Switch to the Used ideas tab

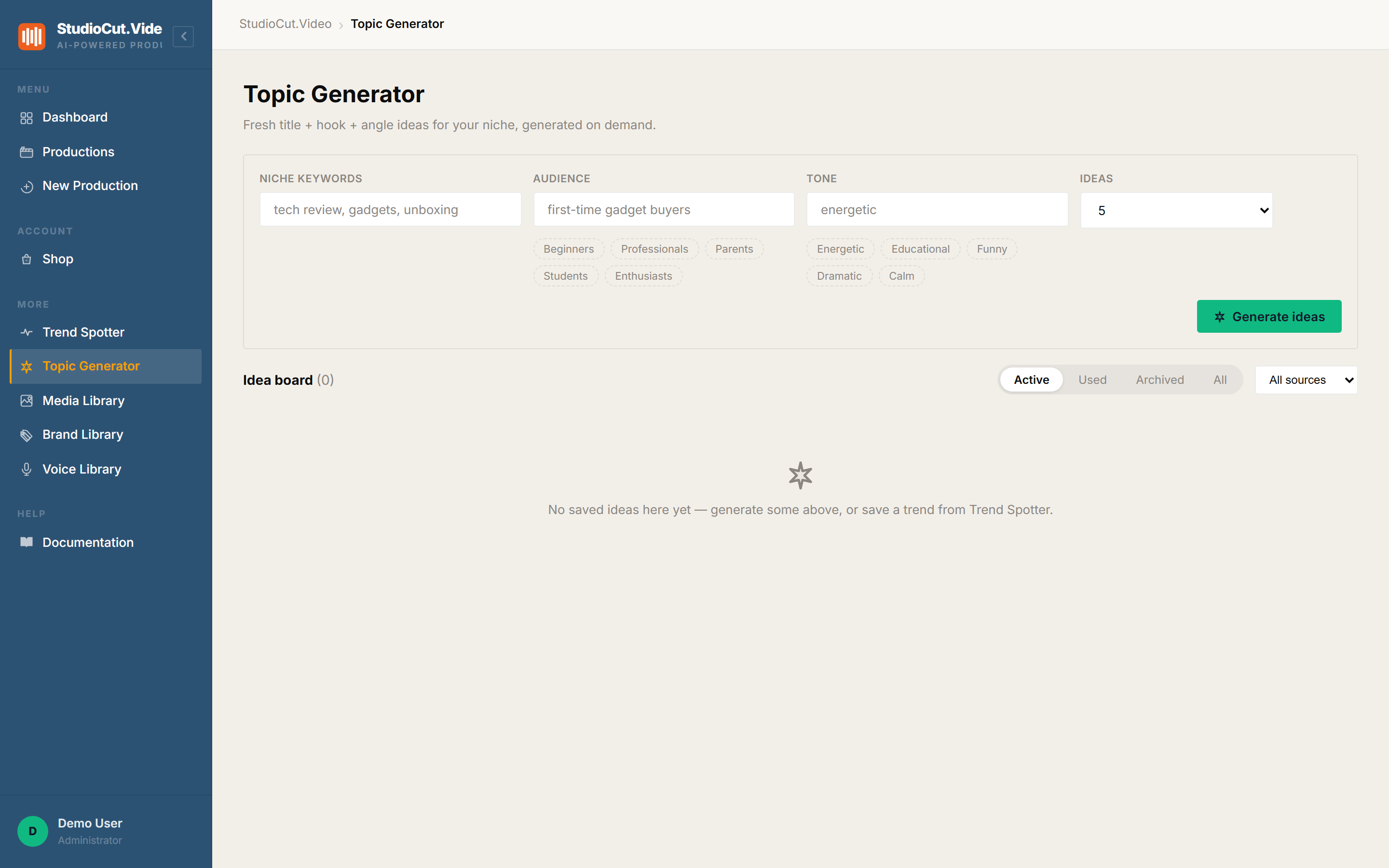[x=1092, y=380]
